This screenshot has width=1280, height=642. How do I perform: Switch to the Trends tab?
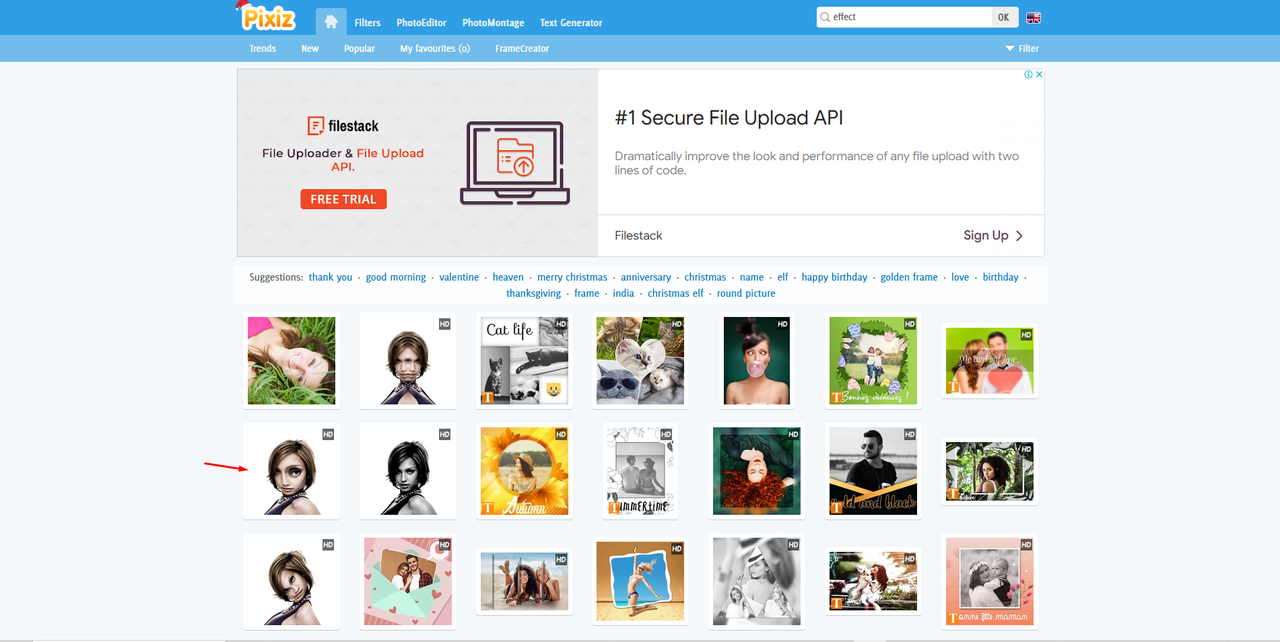[263, 48]
